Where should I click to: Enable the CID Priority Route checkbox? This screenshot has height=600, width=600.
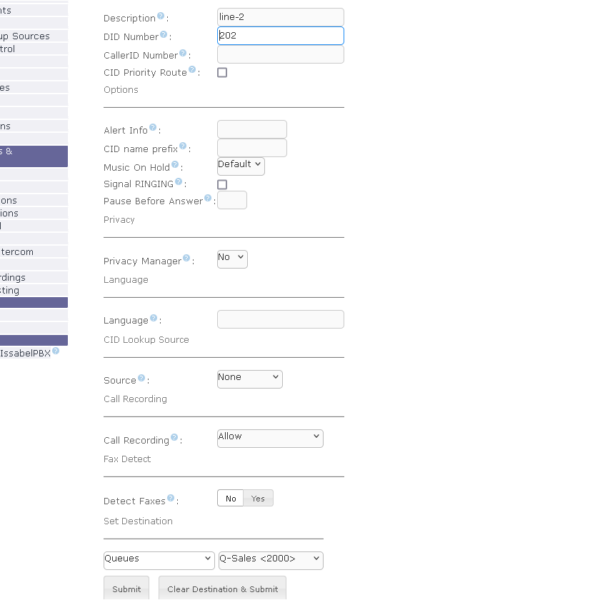[x=222, y=72]
